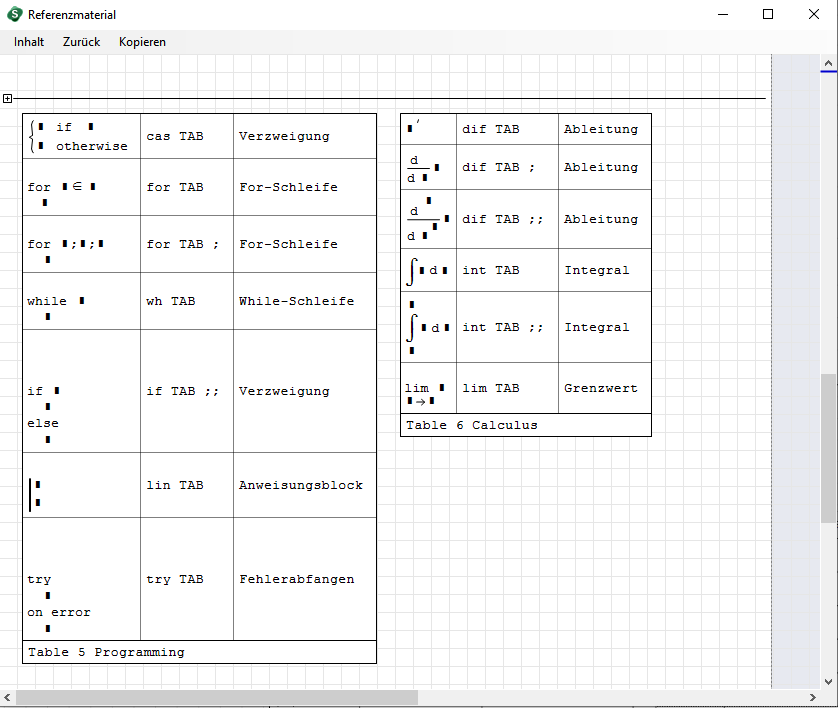838x708 pixels.
Task: Click the vertical scrollbar thumb
Action: (828, 447)
